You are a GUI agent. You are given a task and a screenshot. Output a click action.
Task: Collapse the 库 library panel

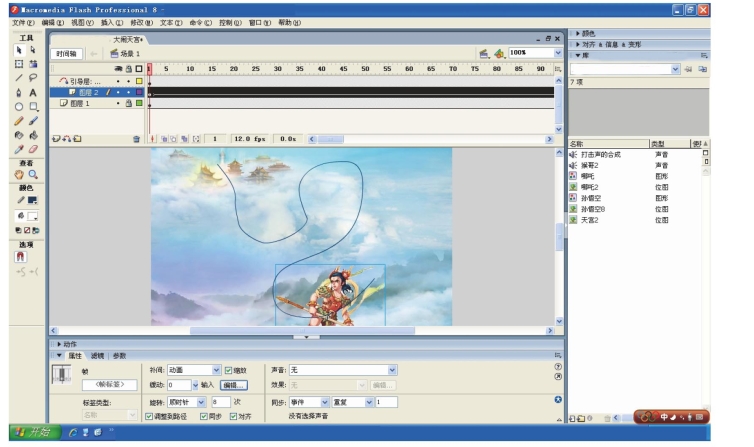(578, 55)
